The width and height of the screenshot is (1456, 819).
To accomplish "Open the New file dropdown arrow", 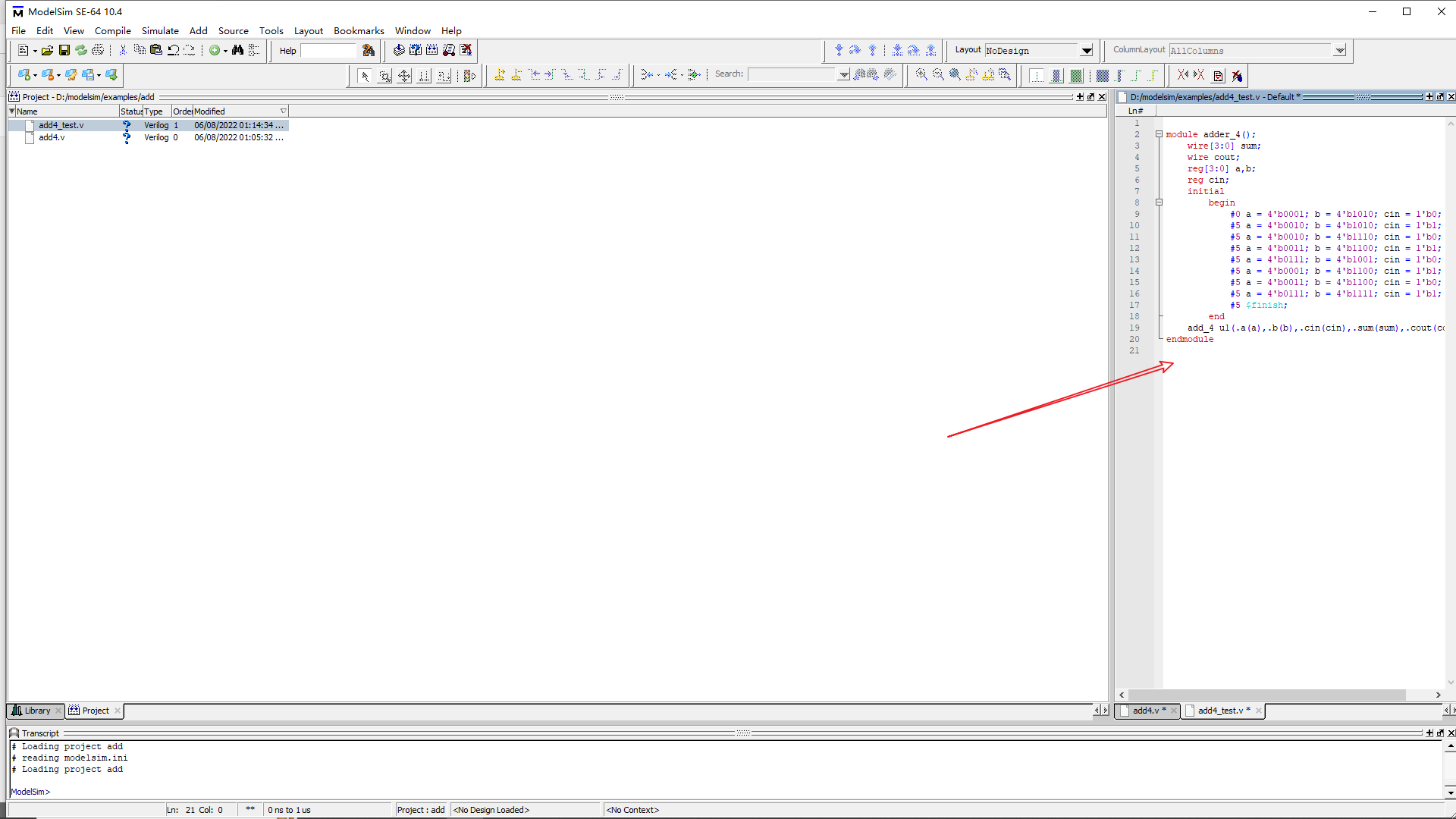I will pyautogui.click(x=35, y=51).
